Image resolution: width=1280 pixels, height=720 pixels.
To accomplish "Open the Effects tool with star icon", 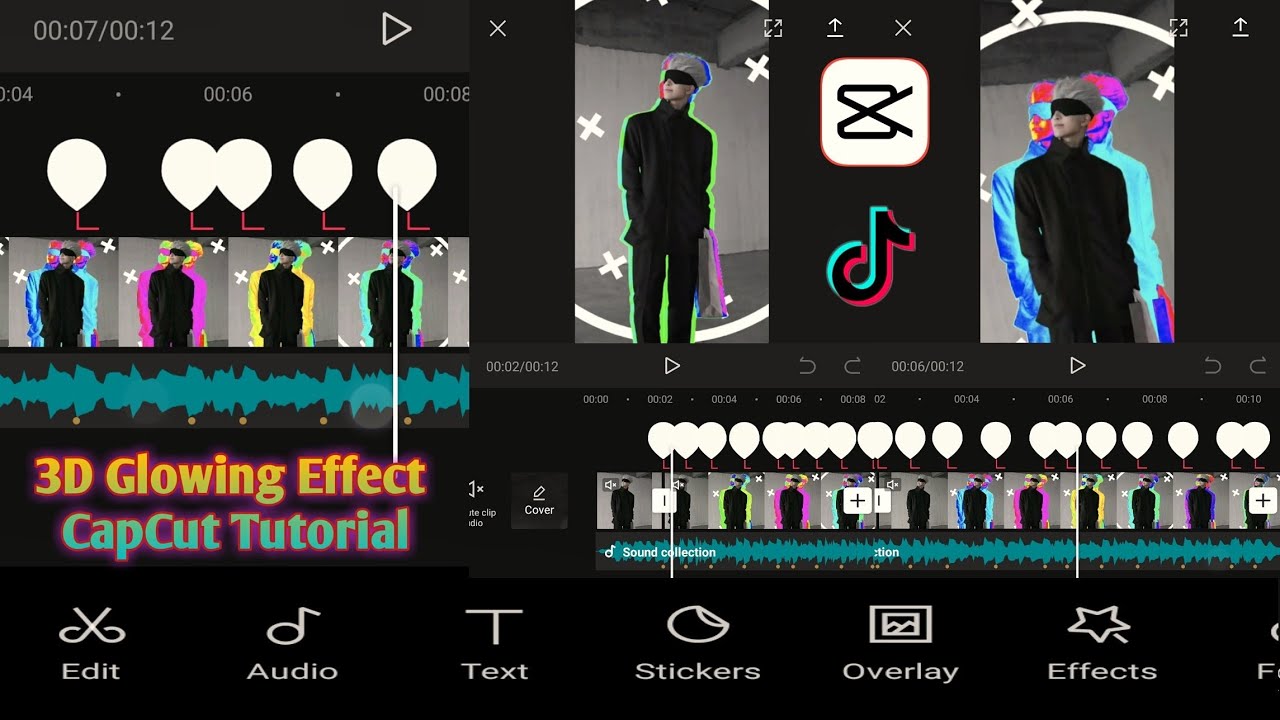I will (1101, 645).
